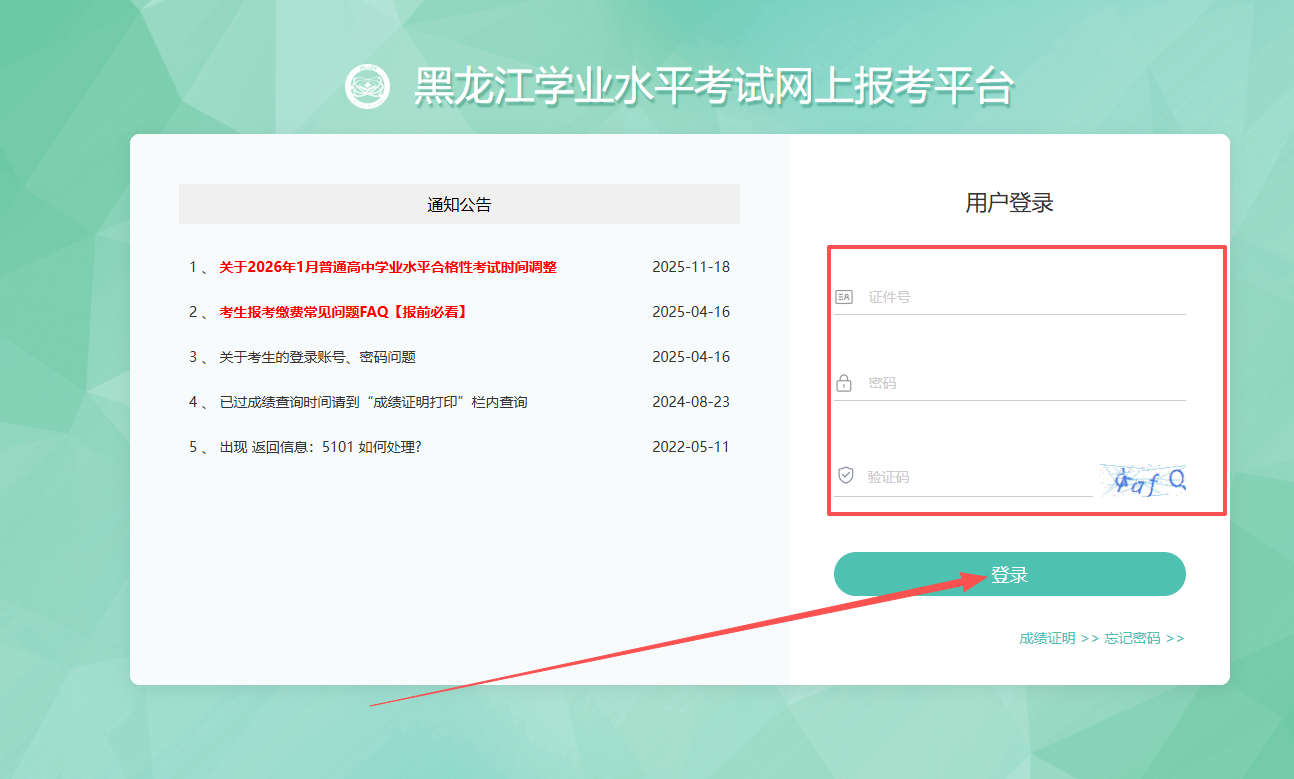Open the 考生报考缴费常见问题FAQ notice
Image resolution: width=1294 pixels, height=779 pixels.
click(x=343, y=312)
